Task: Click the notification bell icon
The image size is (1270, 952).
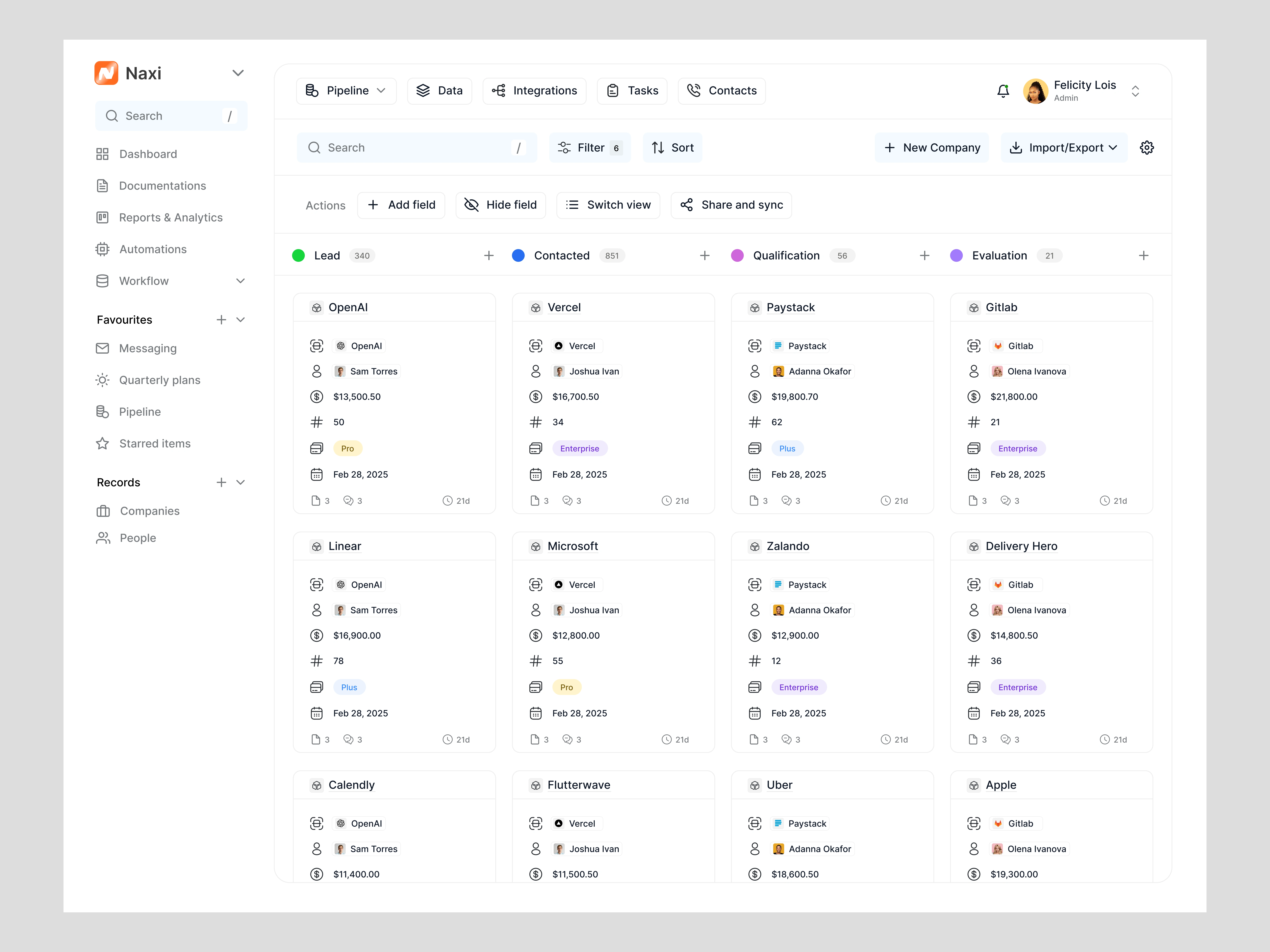Action: click(1003, 91)
